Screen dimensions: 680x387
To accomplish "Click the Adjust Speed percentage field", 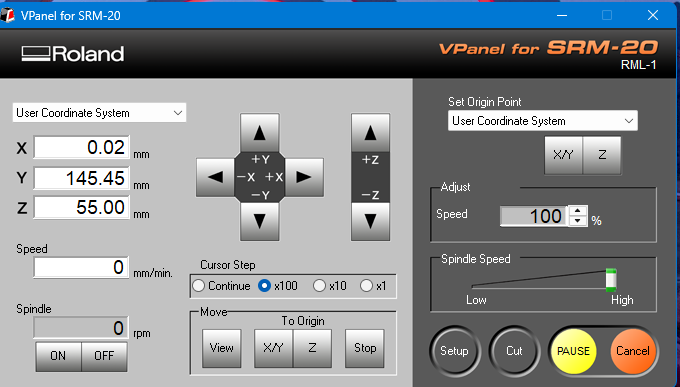I will (534, 216).
